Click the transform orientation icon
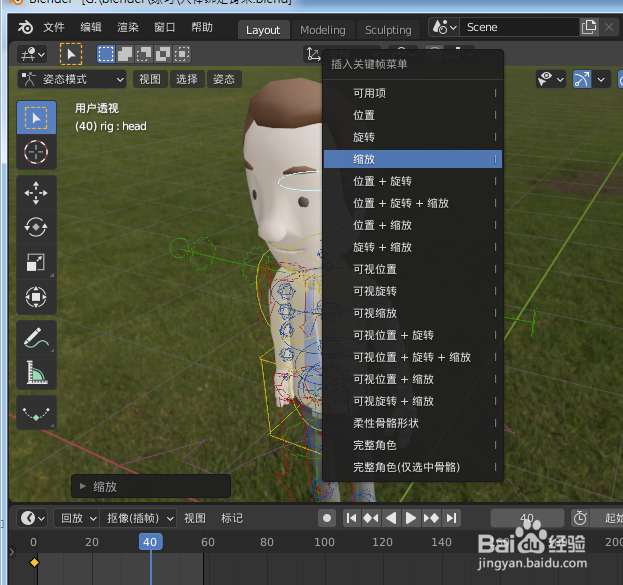Viewport: 623px width, 585px height. pyautogui.click(x=313, y=54)
